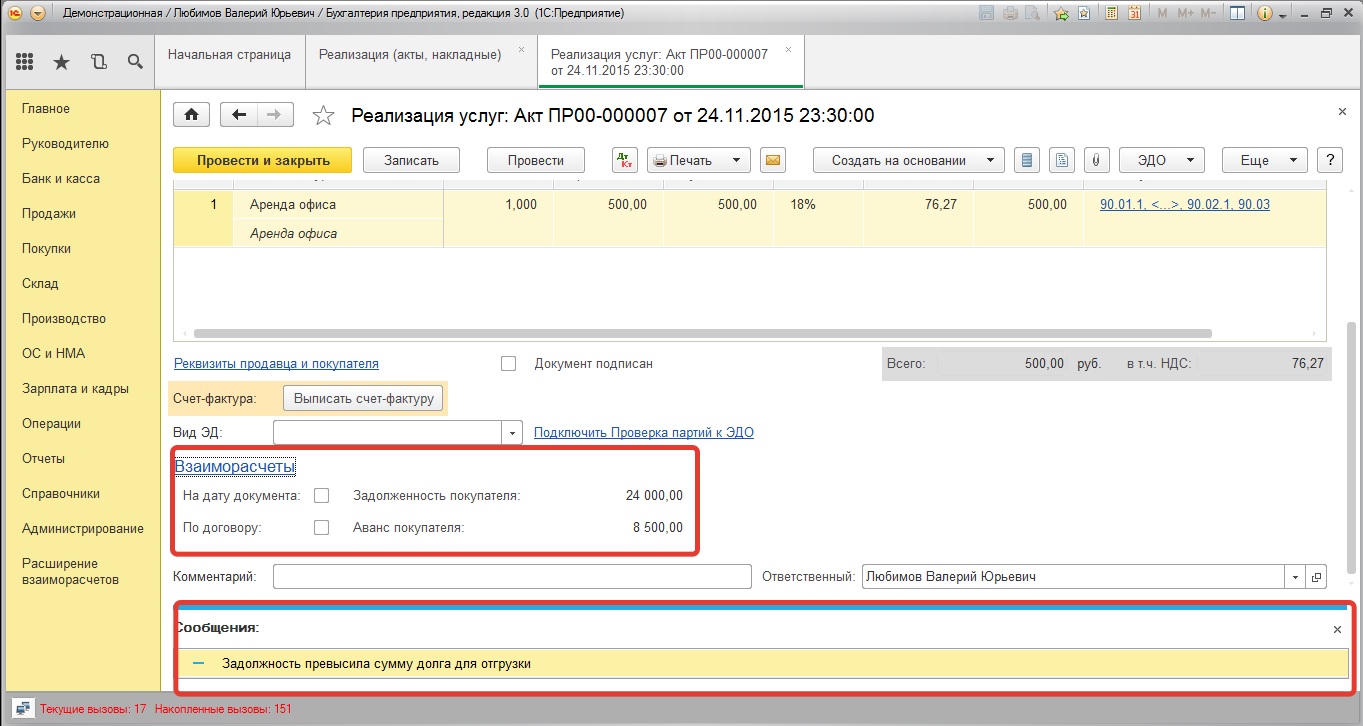Open the Главное section
The height and width of the screenshot is (726, 1363).
coord(46,108)
